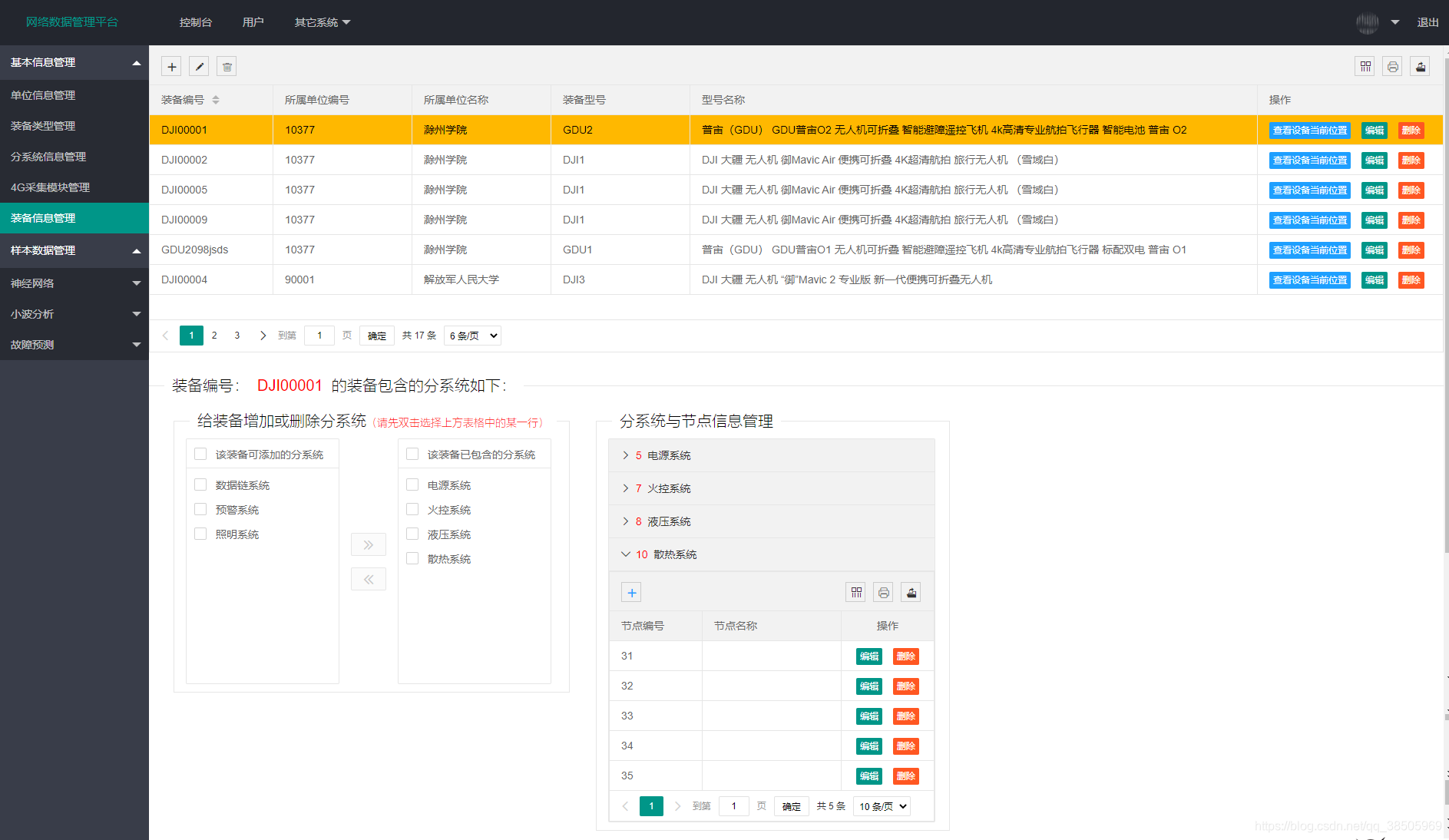Collapse the 基本信息管理 sidebar group
Image resolution: width=1449 pixels, height=840 pixels.
click(74, 62)
